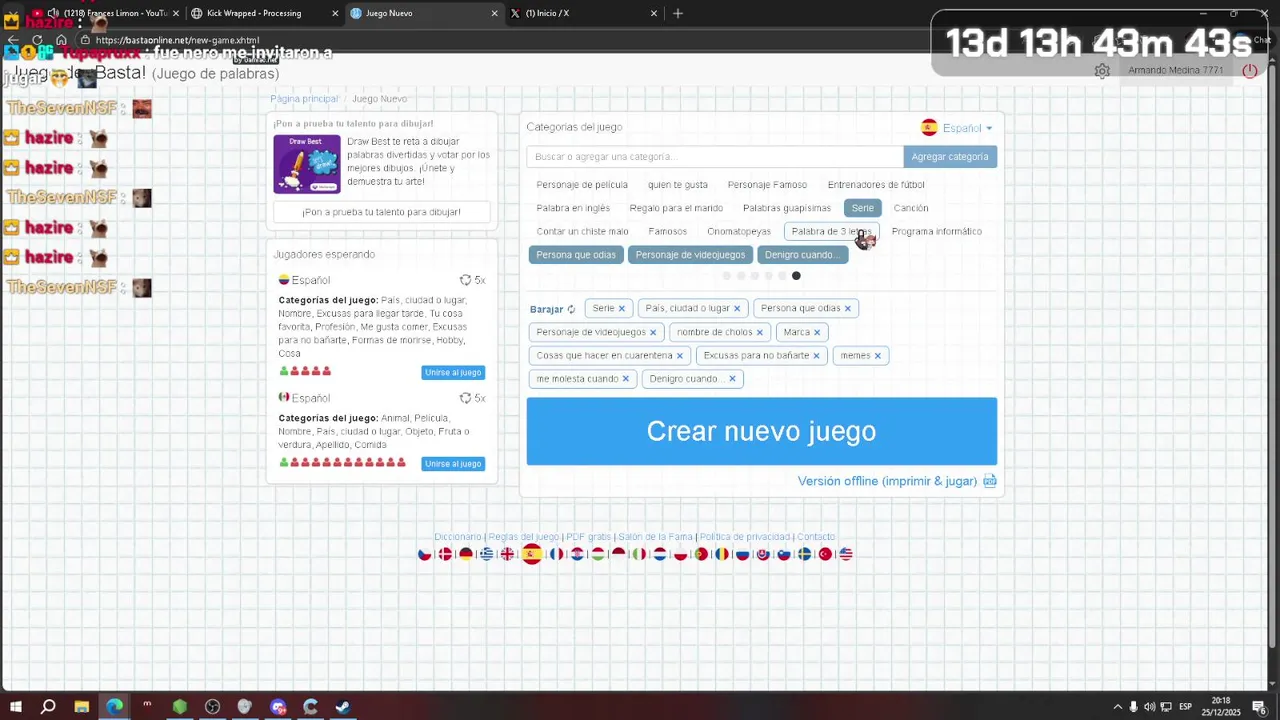This screenshot has width=1280, height=720.
Task: Click the Windows Start button
Action: (16, 706)
